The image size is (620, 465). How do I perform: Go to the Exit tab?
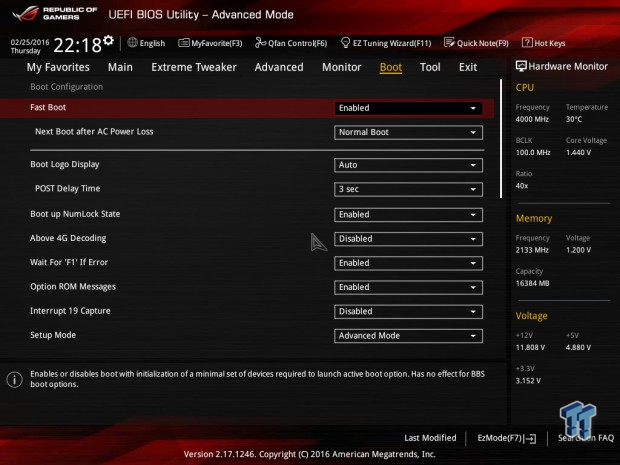[468, 67]
